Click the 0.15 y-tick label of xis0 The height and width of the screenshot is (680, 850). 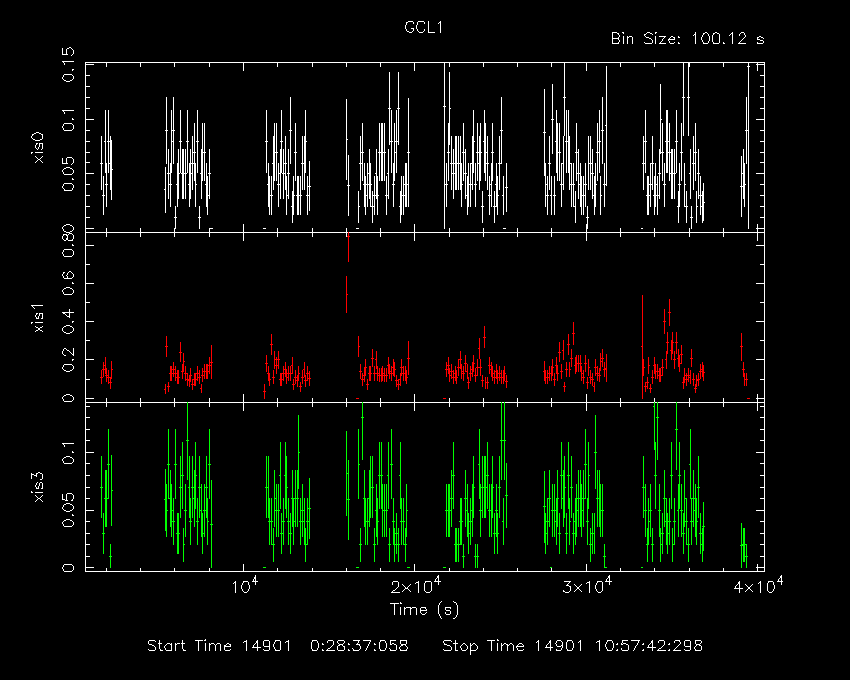[69, 65]
